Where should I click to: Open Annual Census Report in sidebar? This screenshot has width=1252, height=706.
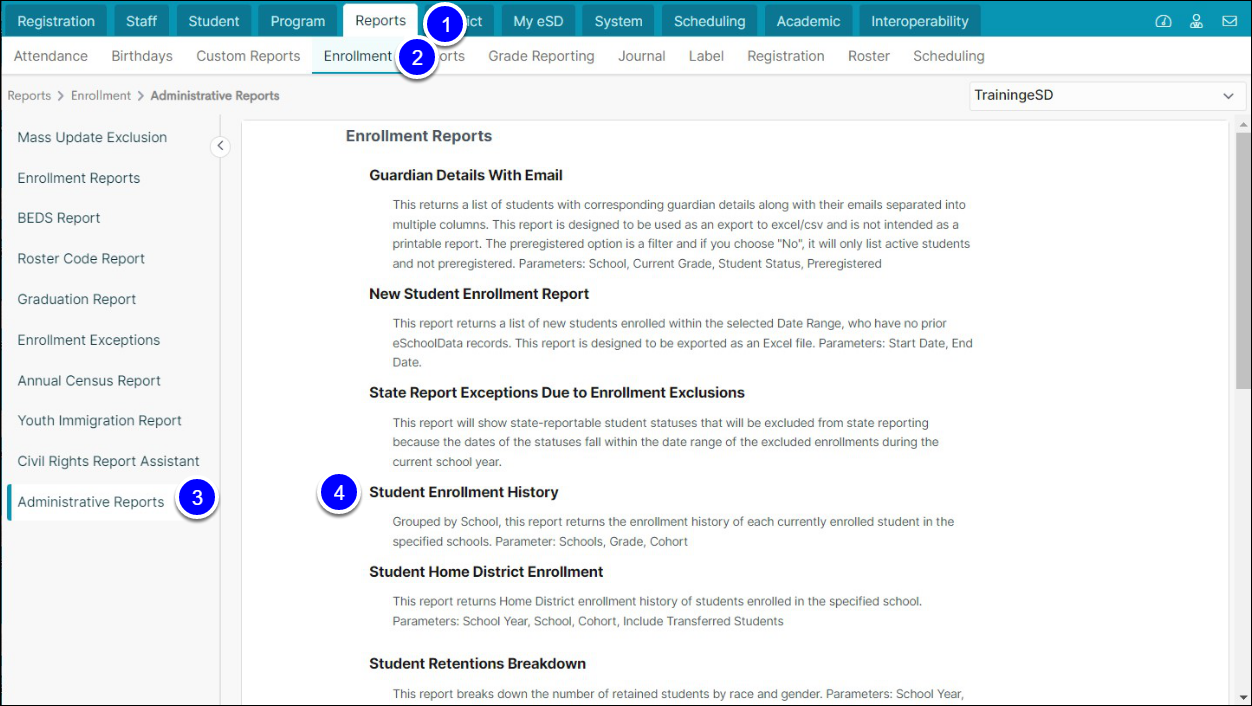[x=89, y=380]
